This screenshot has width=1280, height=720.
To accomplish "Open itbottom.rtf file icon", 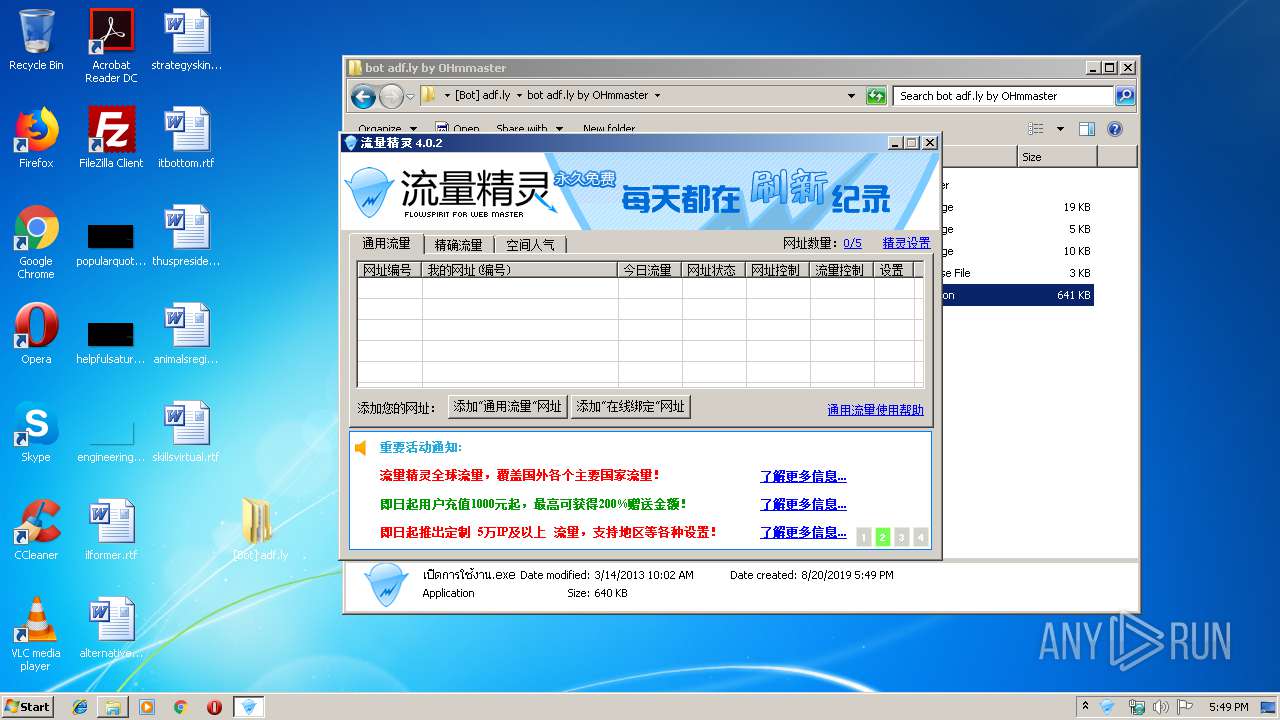I will [186, 138].
